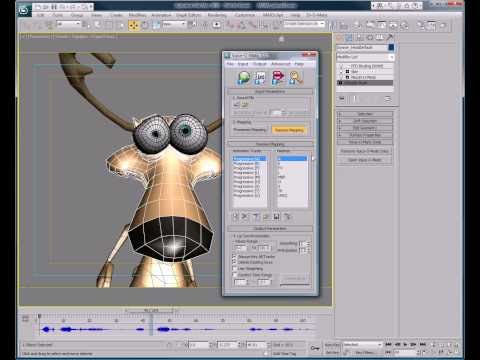The image size is (480, 360).
Task: Select the Select and Move tool
Action: click(134, 25)
